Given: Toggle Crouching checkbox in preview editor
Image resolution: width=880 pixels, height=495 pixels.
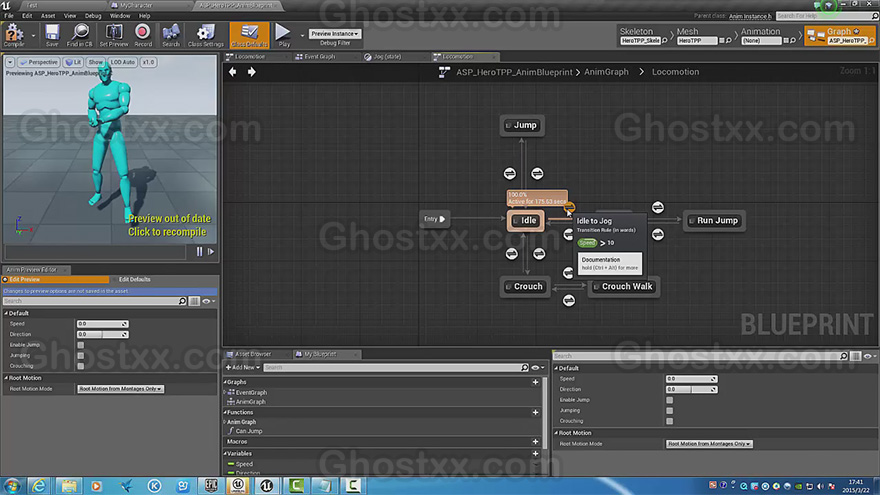Looking at the screenshot, I should point(81,366).
